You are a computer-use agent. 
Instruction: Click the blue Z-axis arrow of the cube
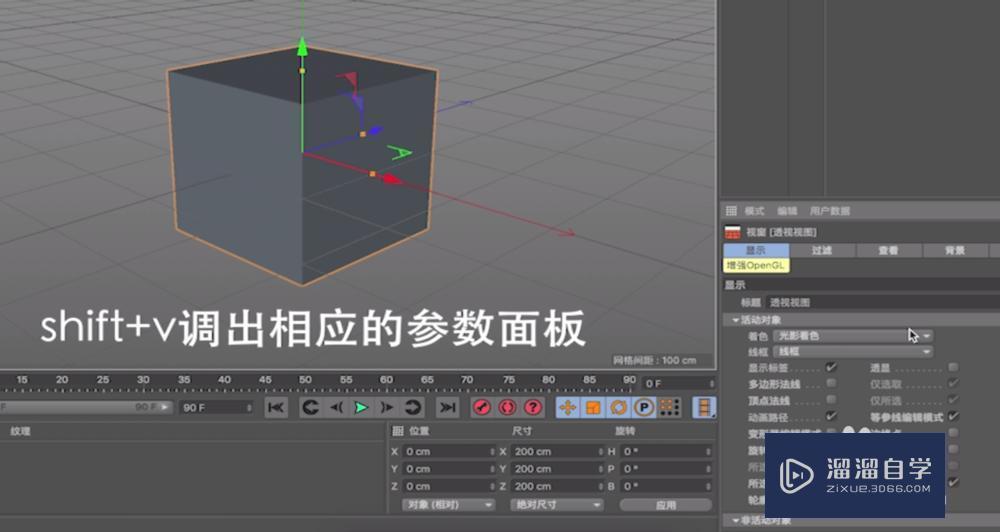click(375, 131)
